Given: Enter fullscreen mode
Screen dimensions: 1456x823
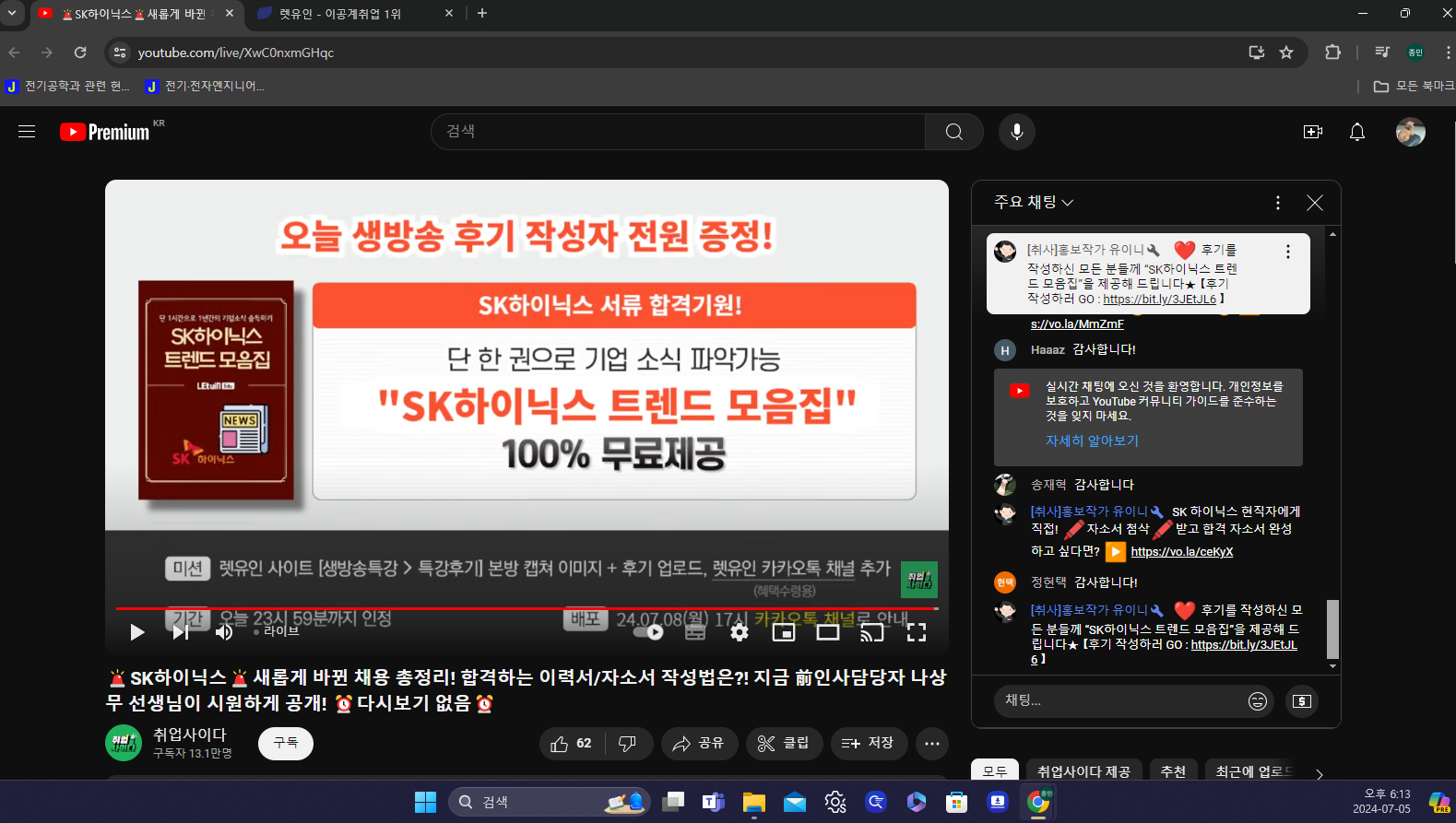Looking at the screenshot, I should click(x=917, y=632).
